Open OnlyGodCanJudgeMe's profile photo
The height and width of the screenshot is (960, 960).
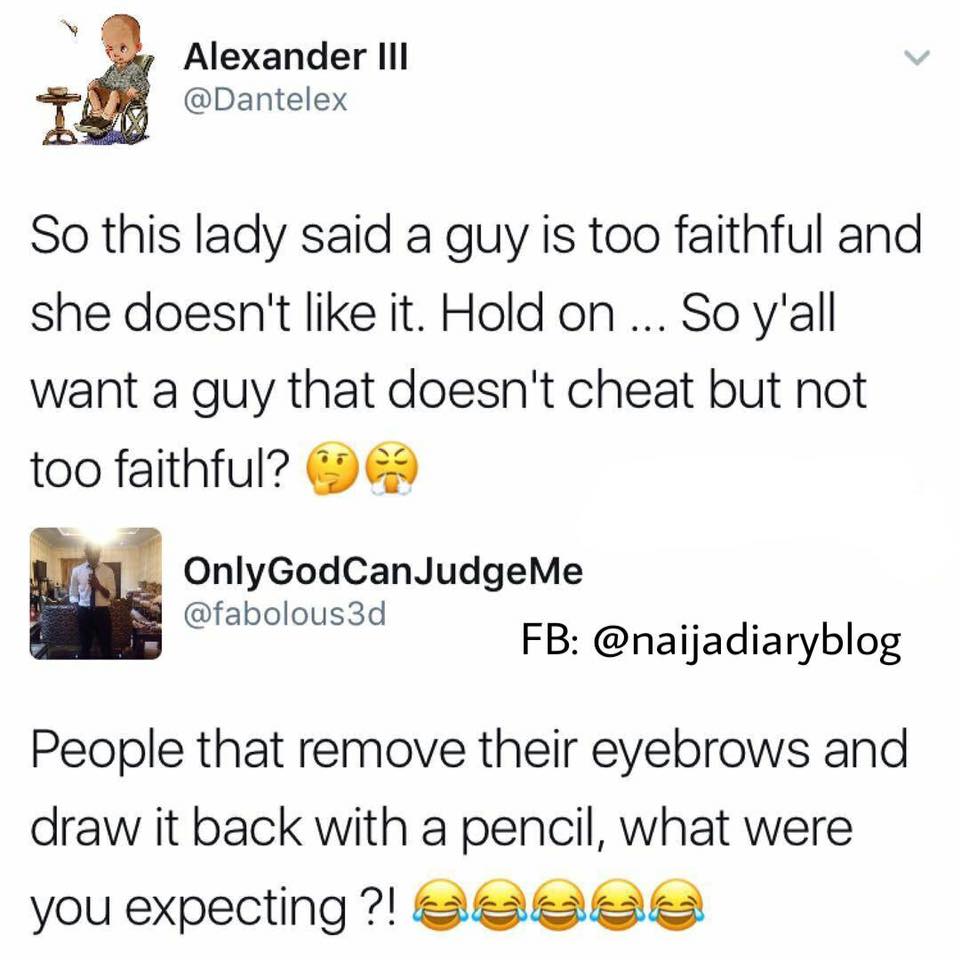[x=96, y=593]
